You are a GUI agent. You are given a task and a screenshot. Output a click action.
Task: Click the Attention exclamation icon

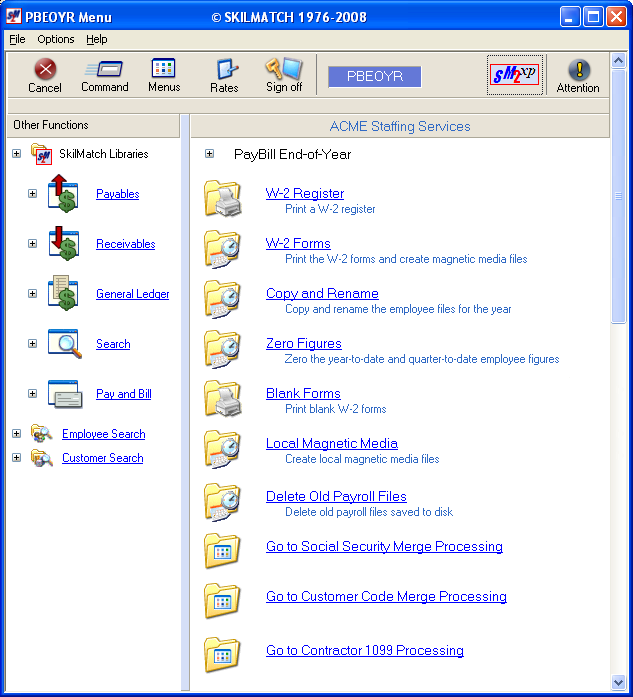point(579,70)
